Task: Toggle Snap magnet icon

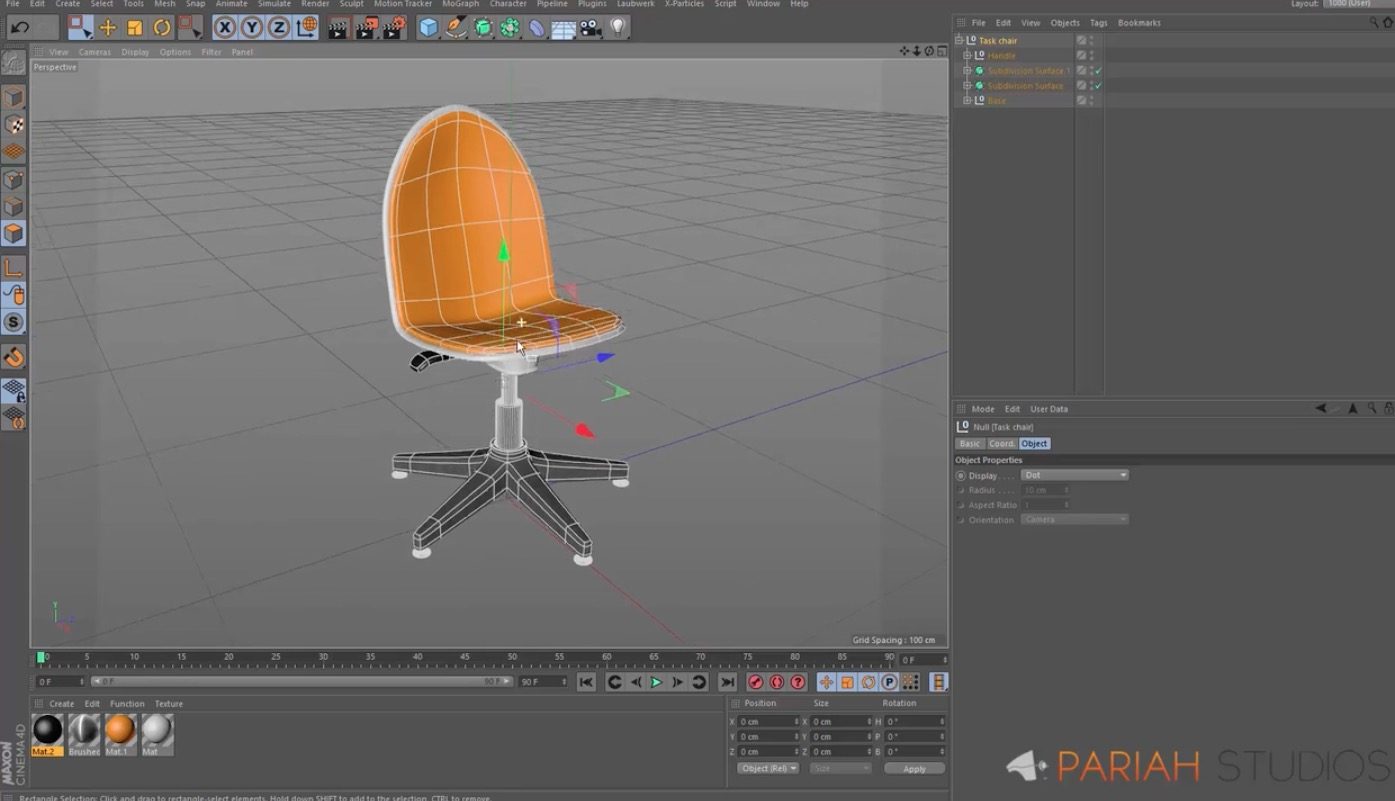Action: (x=14, y=357)
